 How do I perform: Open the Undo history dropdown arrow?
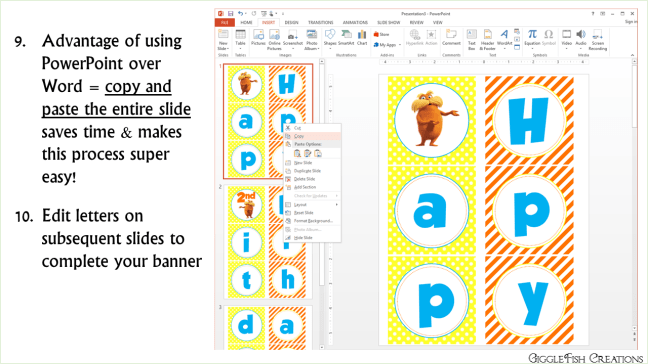(245, 14)
